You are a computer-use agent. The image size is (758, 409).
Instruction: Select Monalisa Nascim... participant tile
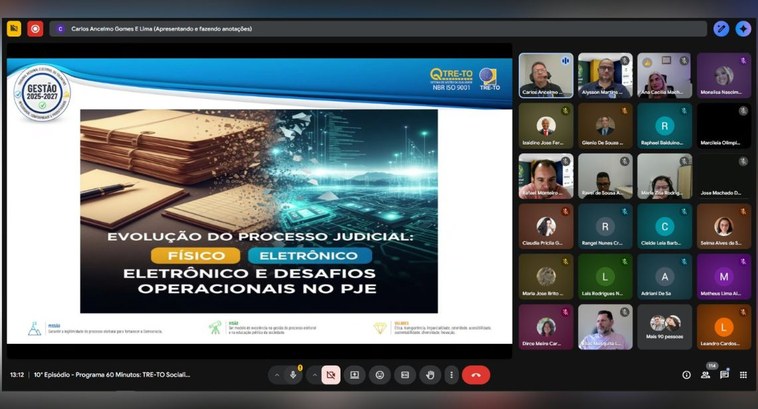click(724, 75)
